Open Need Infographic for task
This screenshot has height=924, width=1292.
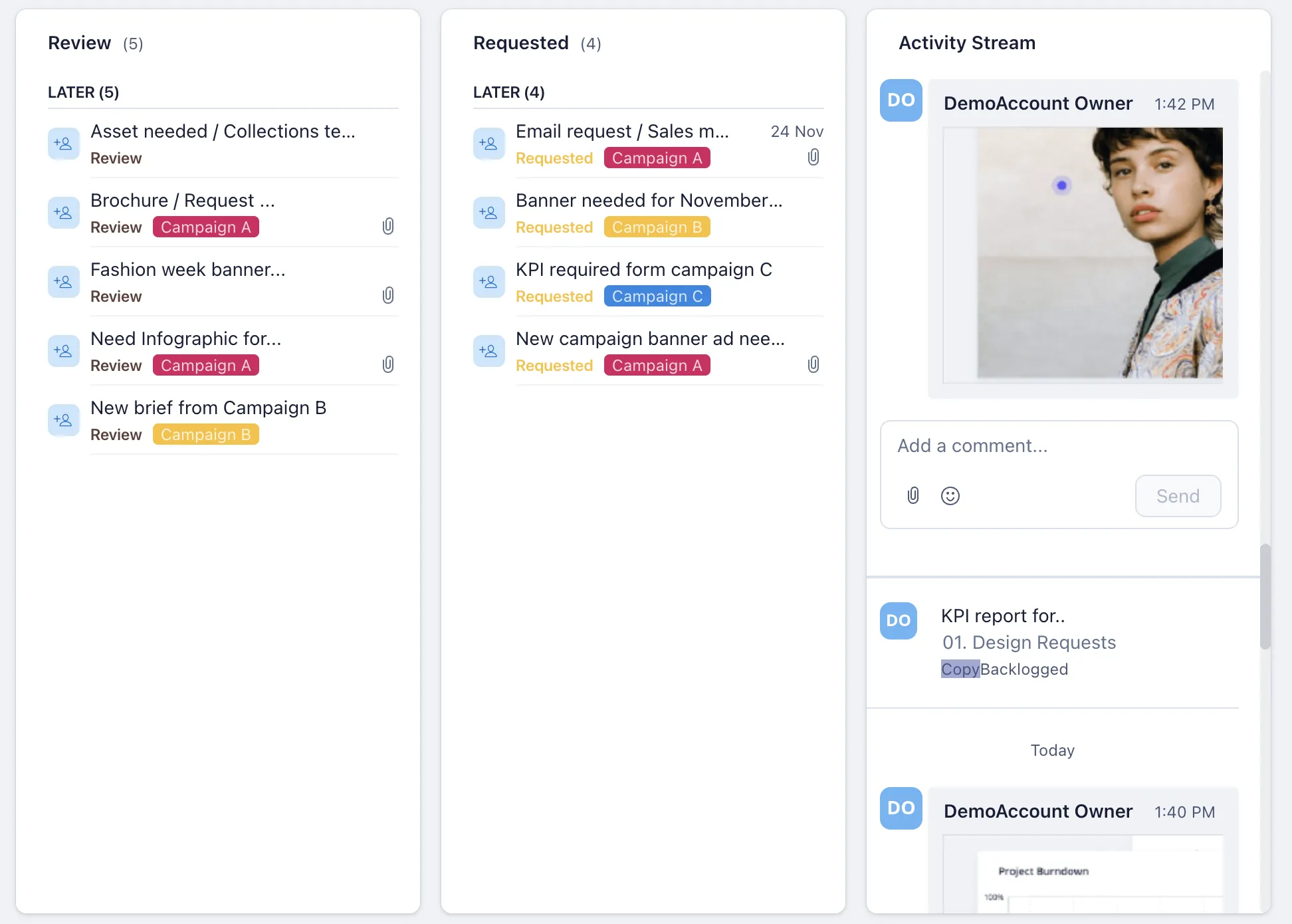coord(186,339)
